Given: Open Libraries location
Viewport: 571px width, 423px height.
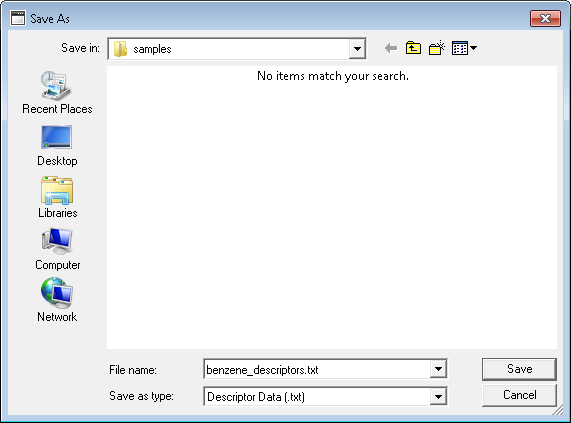Looking at the screenshot, I should 57,197.
